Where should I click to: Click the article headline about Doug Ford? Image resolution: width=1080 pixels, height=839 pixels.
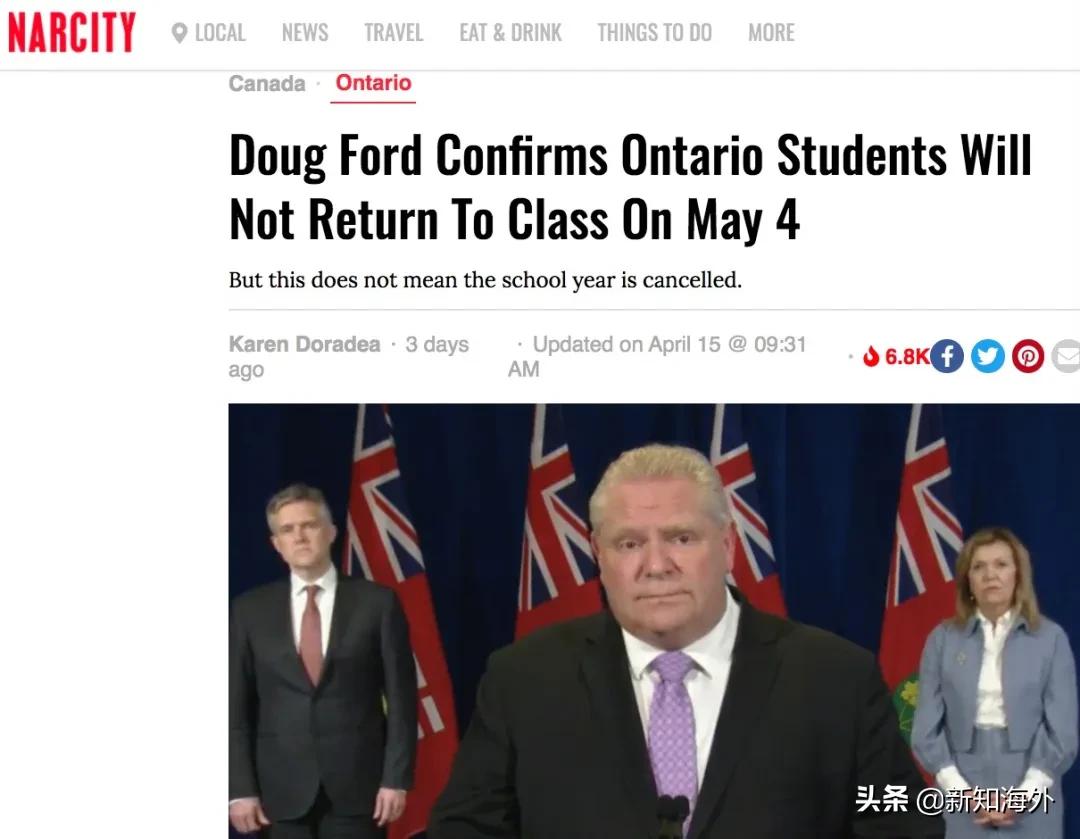(630, 187)
